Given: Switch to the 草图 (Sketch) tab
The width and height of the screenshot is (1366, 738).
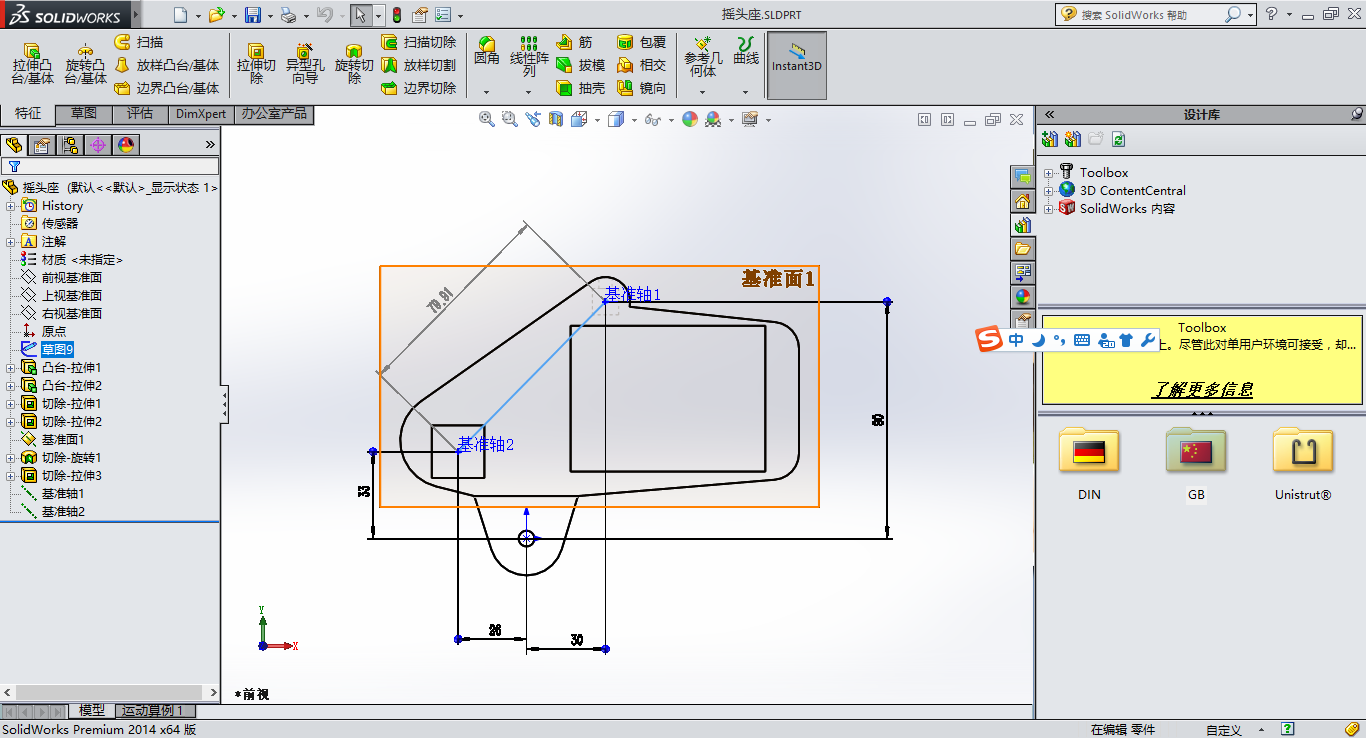Looking at the screenshot, I should 84,114.
